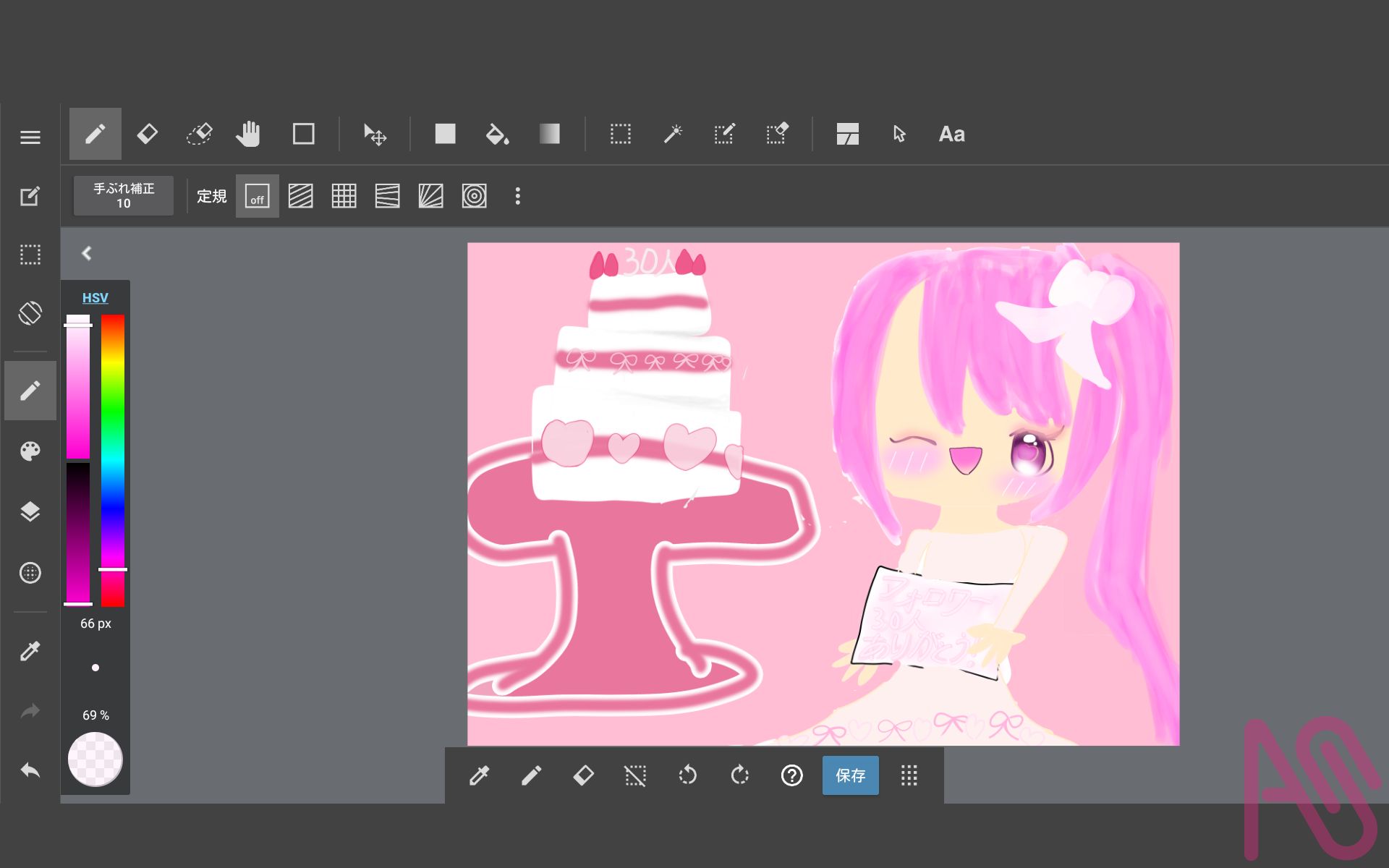Screen dimensions: 1389x868
Task: Open the hamburger main menu
Action: 30,137
